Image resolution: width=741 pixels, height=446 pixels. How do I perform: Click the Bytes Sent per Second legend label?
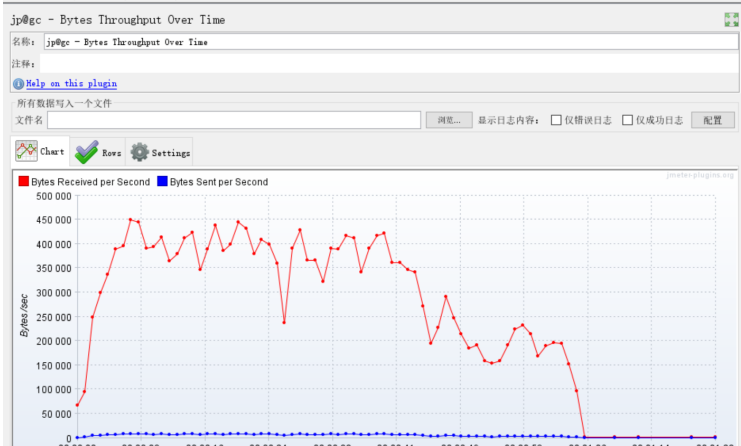point(219,182)
